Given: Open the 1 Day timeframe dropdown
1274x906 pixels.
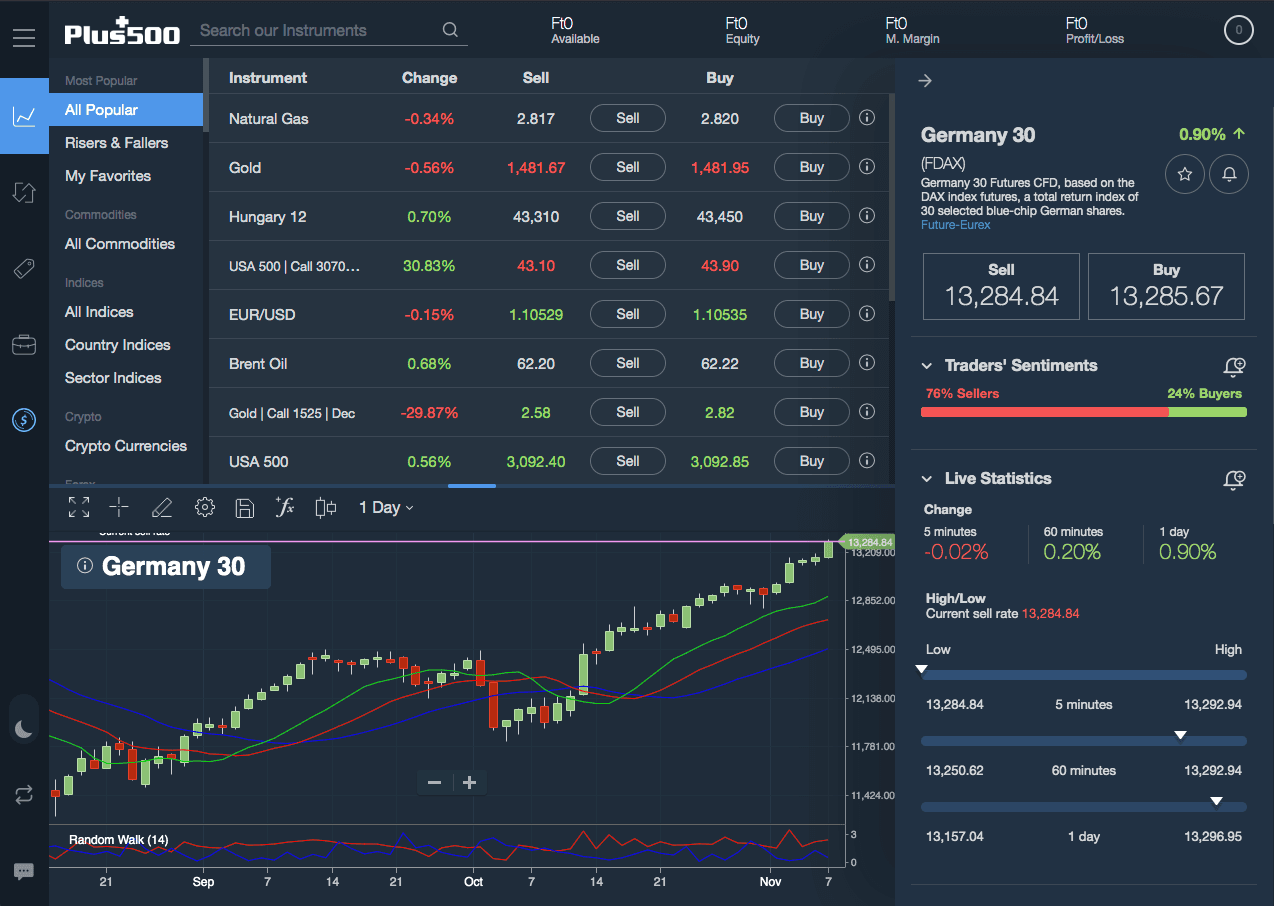Looking at the screenshot, I should click(x=386, y=507).
